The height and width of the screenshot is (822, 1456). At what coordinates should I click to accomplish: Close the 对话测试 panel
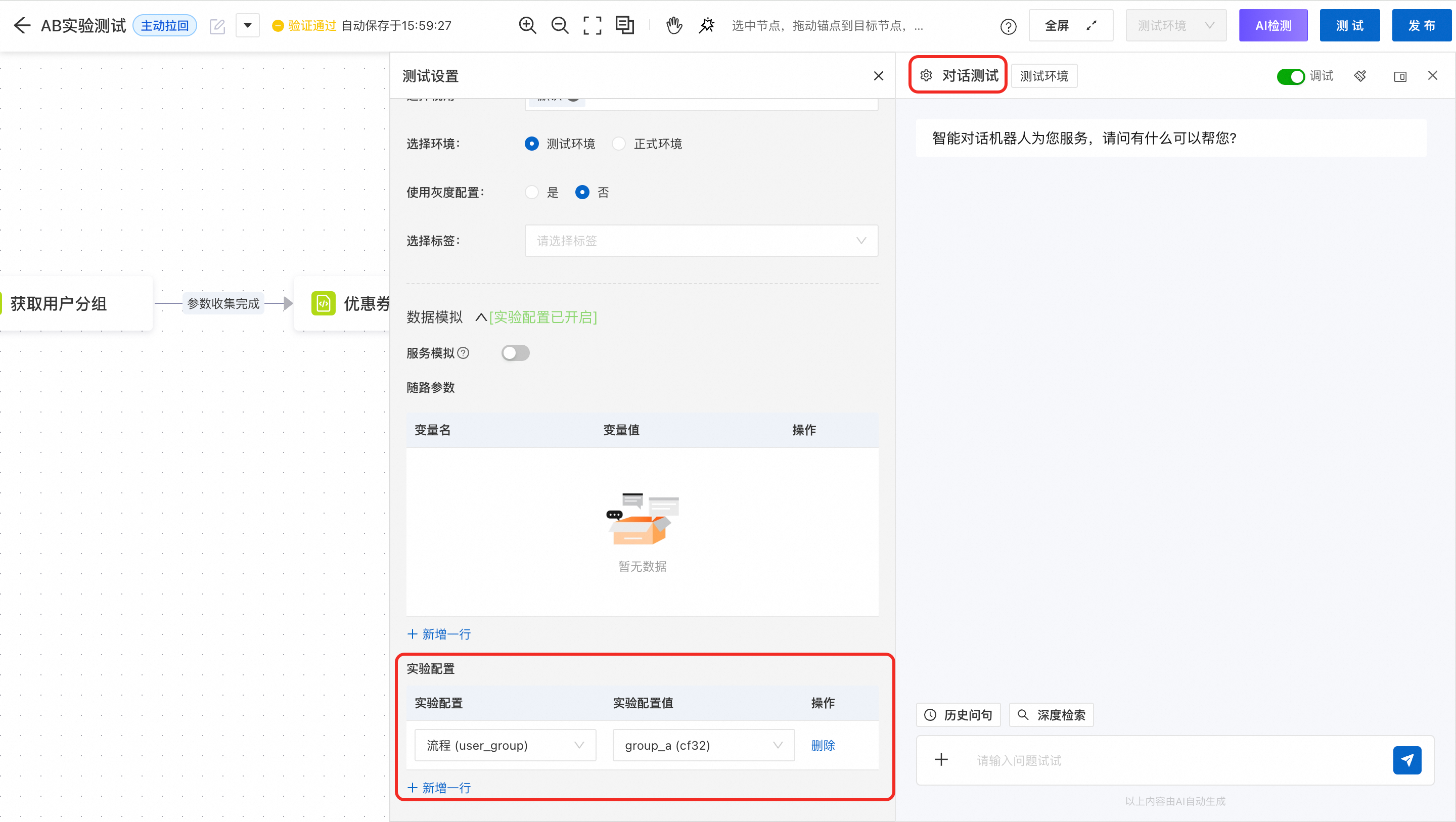pos(1432,75)
